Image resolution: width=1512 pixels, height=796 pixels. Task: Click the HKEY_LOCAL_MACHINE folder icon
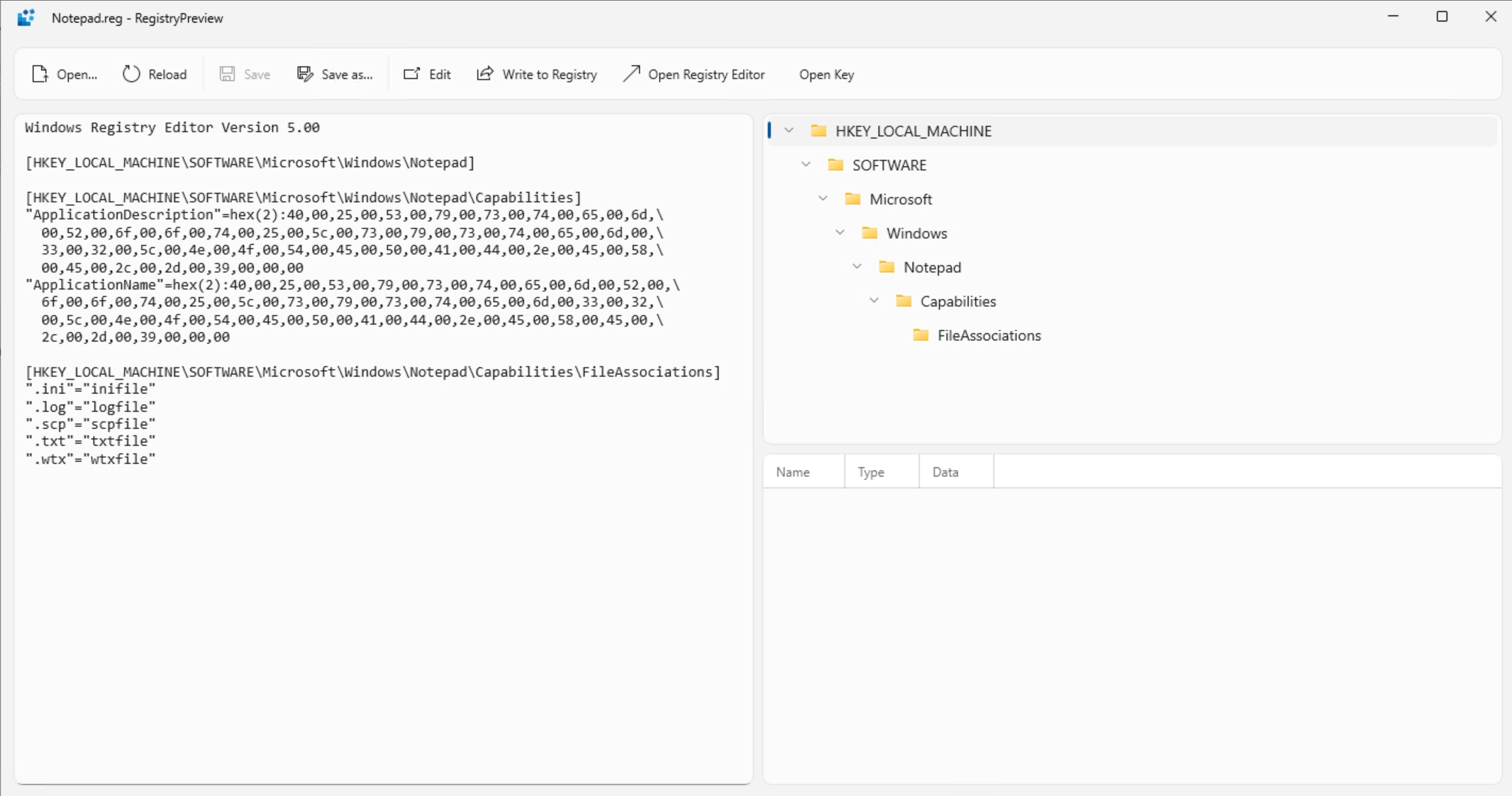coord(819,130)
